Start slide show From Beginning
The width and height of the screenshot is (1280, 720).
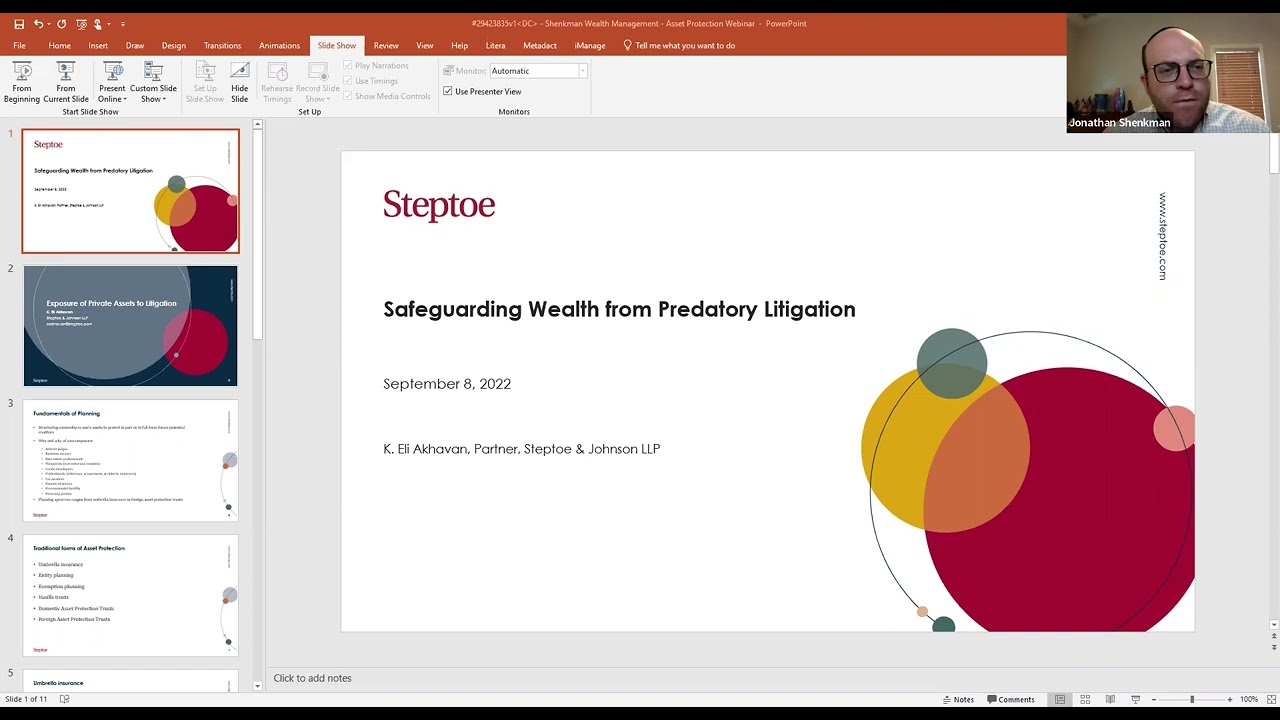pyautogui.click(x=22, y=82)
